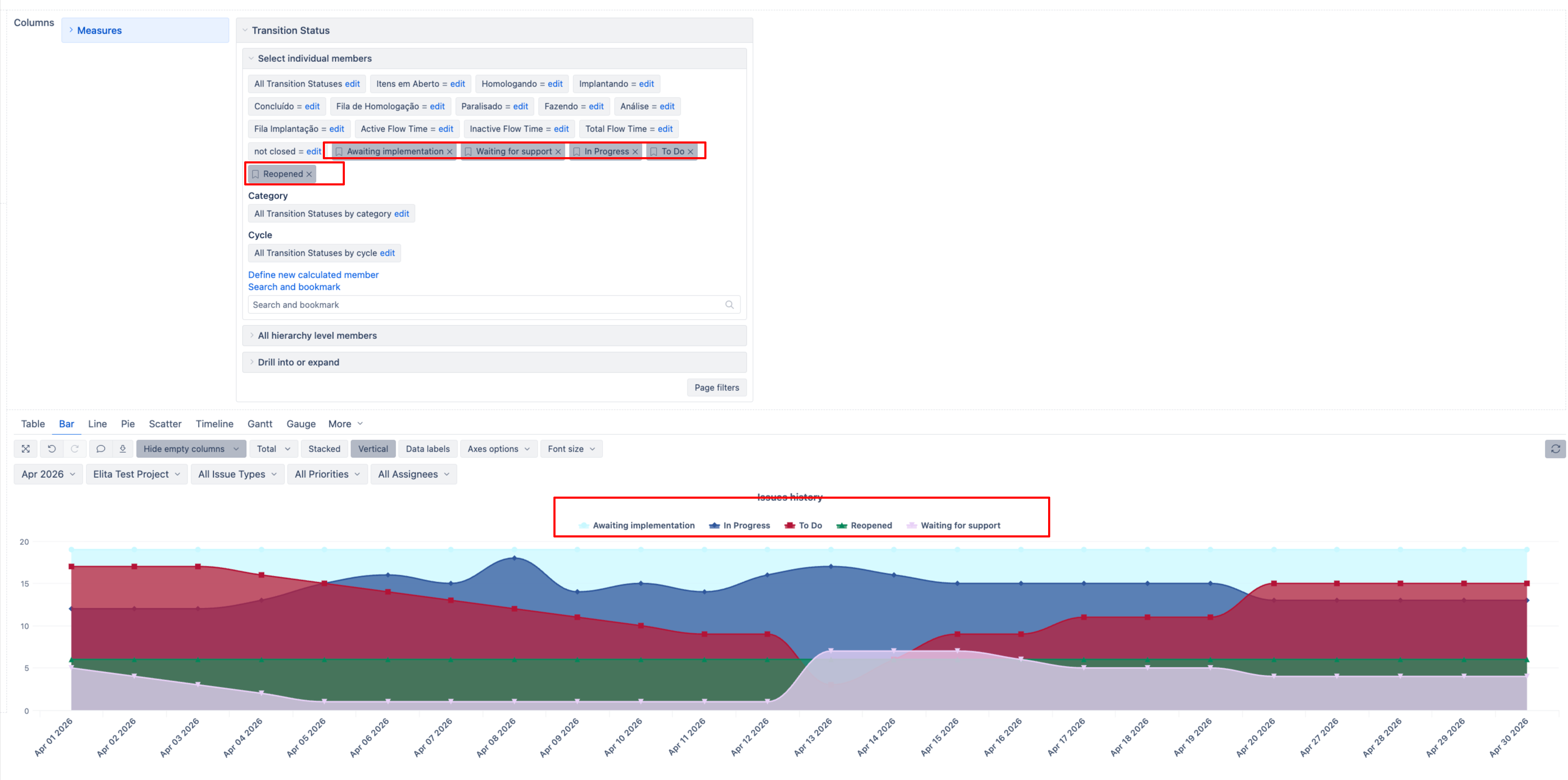1568x780 pixels.
Task: Click the export download icon
Action: click(122, 449)
